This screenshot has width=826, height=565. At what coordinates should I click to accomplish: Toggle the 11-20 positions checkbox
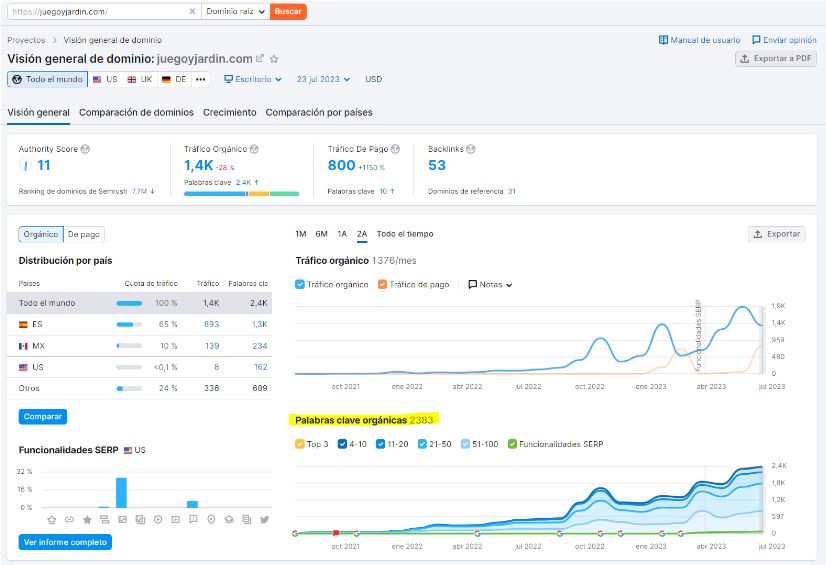coord(380,444)
